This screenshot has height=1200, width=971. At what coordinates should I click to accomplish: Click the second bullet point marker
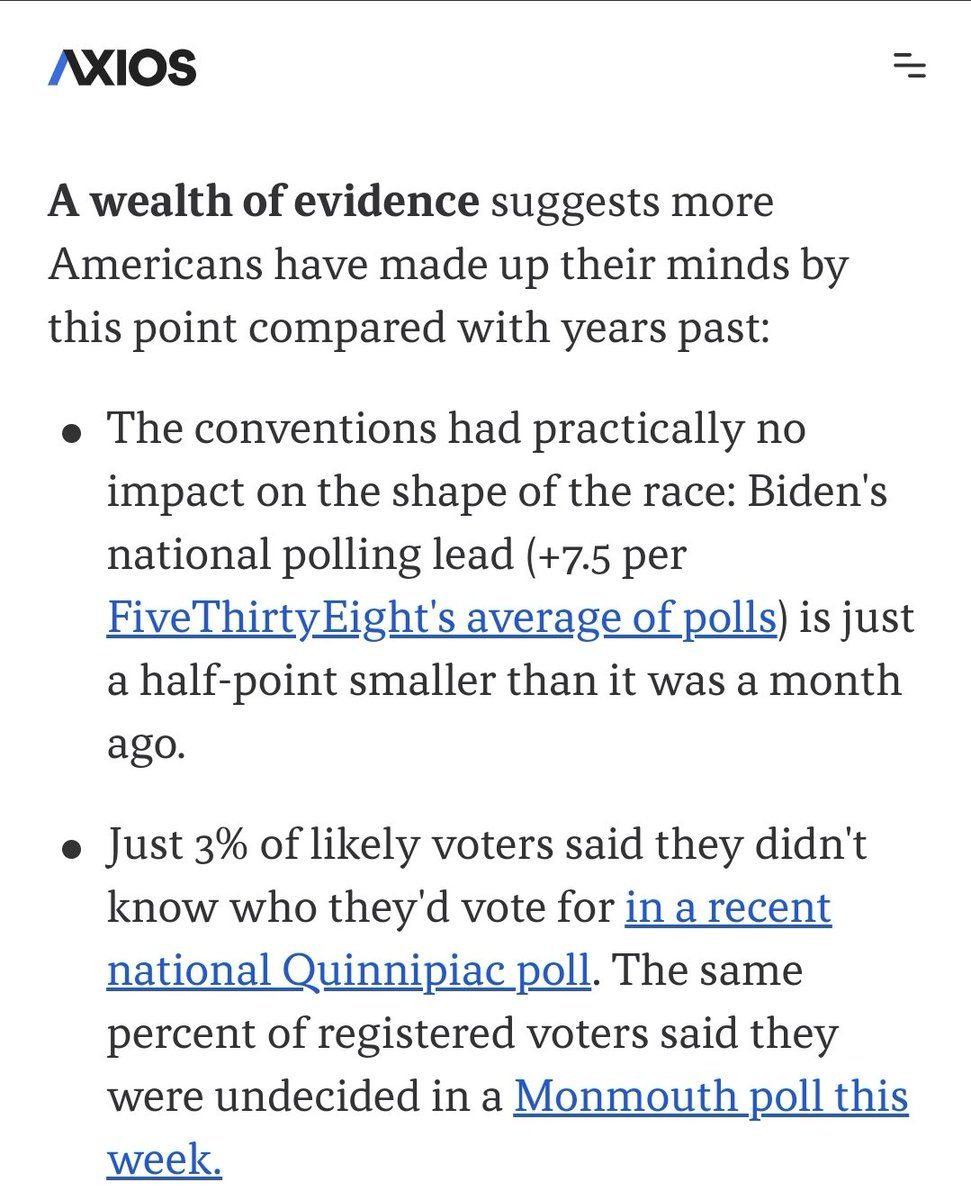click(71, 851)
